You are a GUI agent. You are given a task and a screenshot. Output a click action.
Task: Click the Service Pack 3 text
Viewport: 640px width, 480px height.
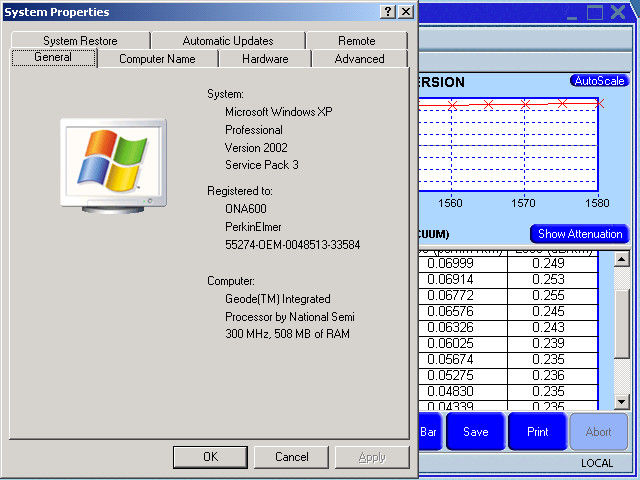(262, 165)
